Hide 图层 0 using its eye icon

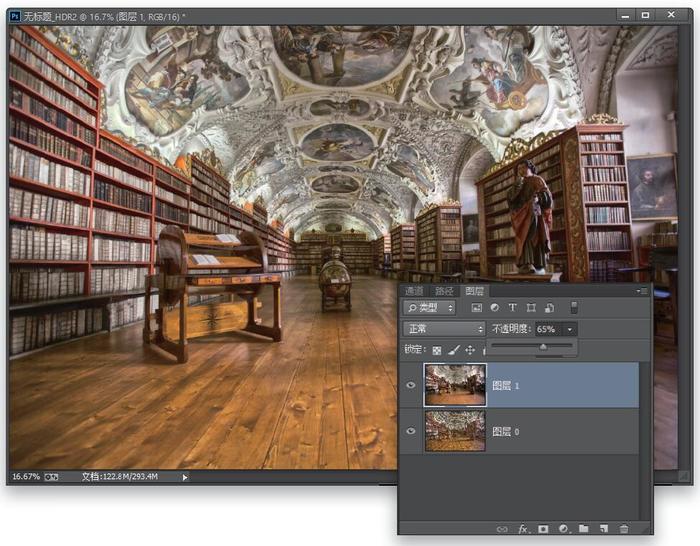(411, 430)
